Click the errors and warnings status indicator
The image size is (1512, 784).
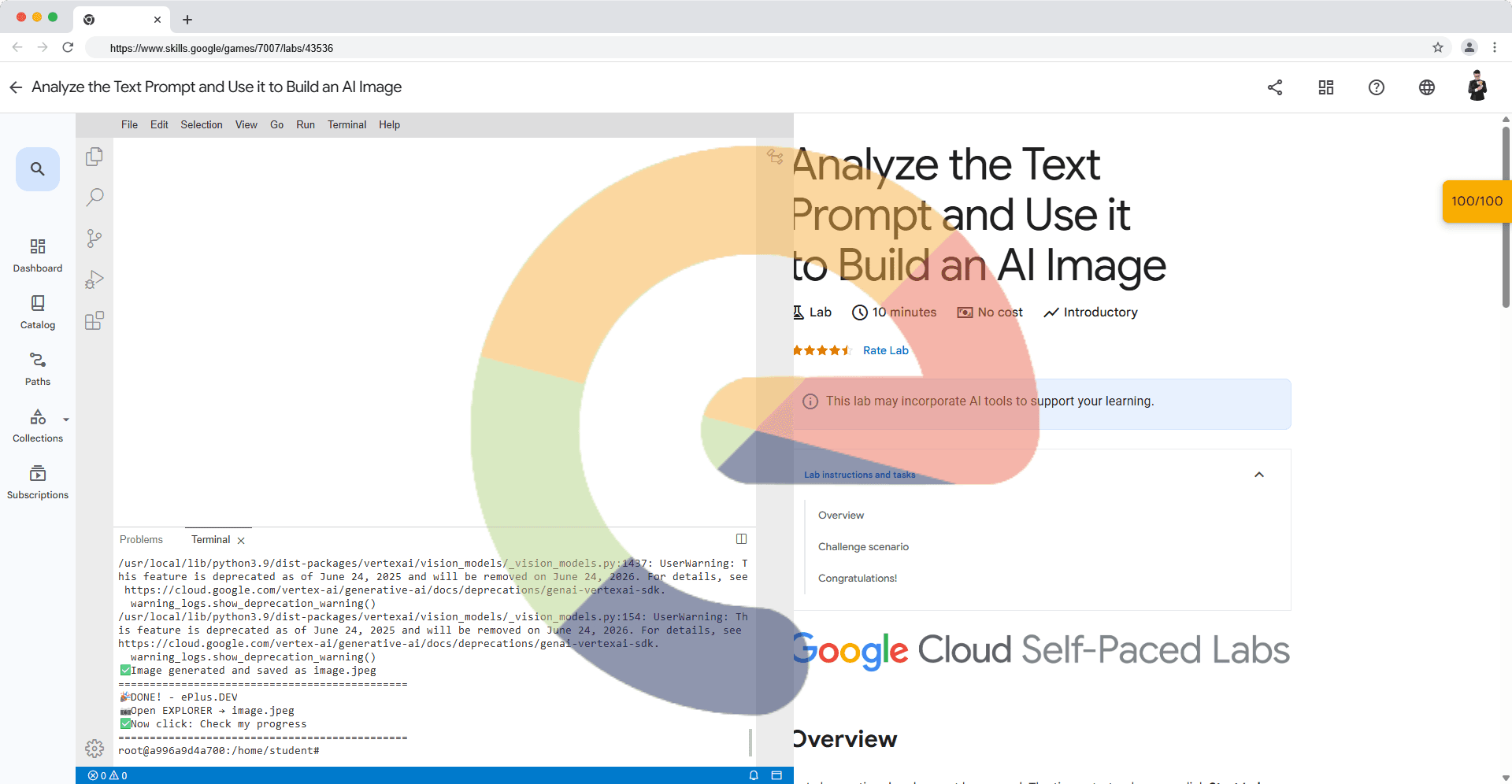point(108,775)
